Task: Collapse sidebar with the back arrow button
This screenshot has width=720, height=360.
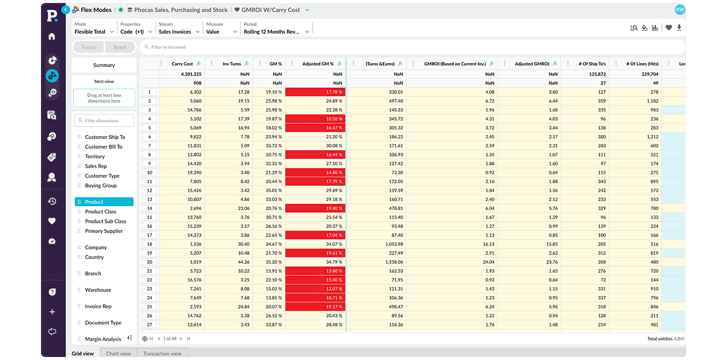Action: (x=66, y=9)
